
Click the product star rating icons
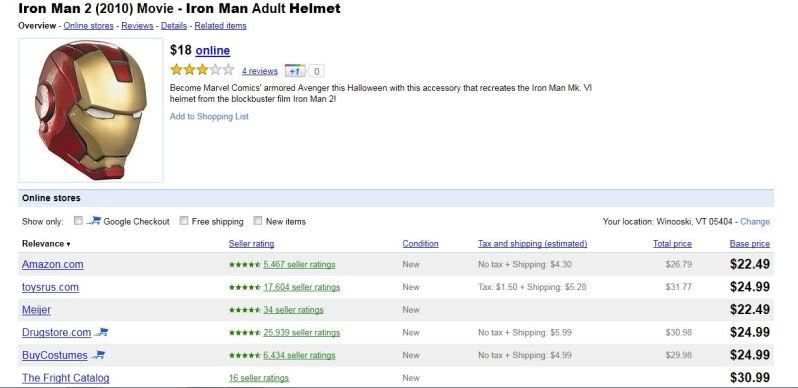pyautogui.click(x=202, y=70)
